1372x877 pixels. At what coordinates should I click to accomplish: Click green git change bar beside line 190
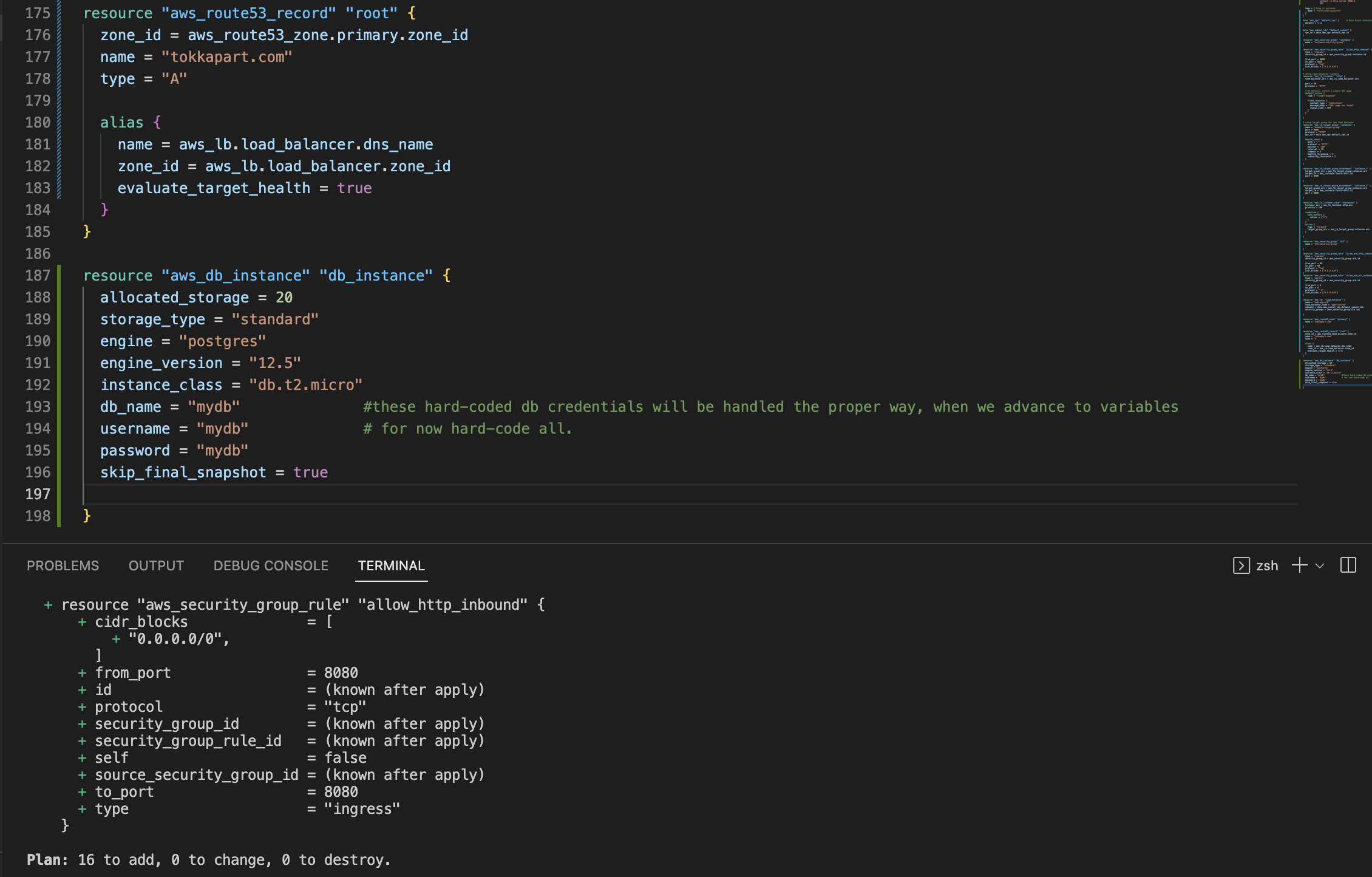click(x=59, y=341)
